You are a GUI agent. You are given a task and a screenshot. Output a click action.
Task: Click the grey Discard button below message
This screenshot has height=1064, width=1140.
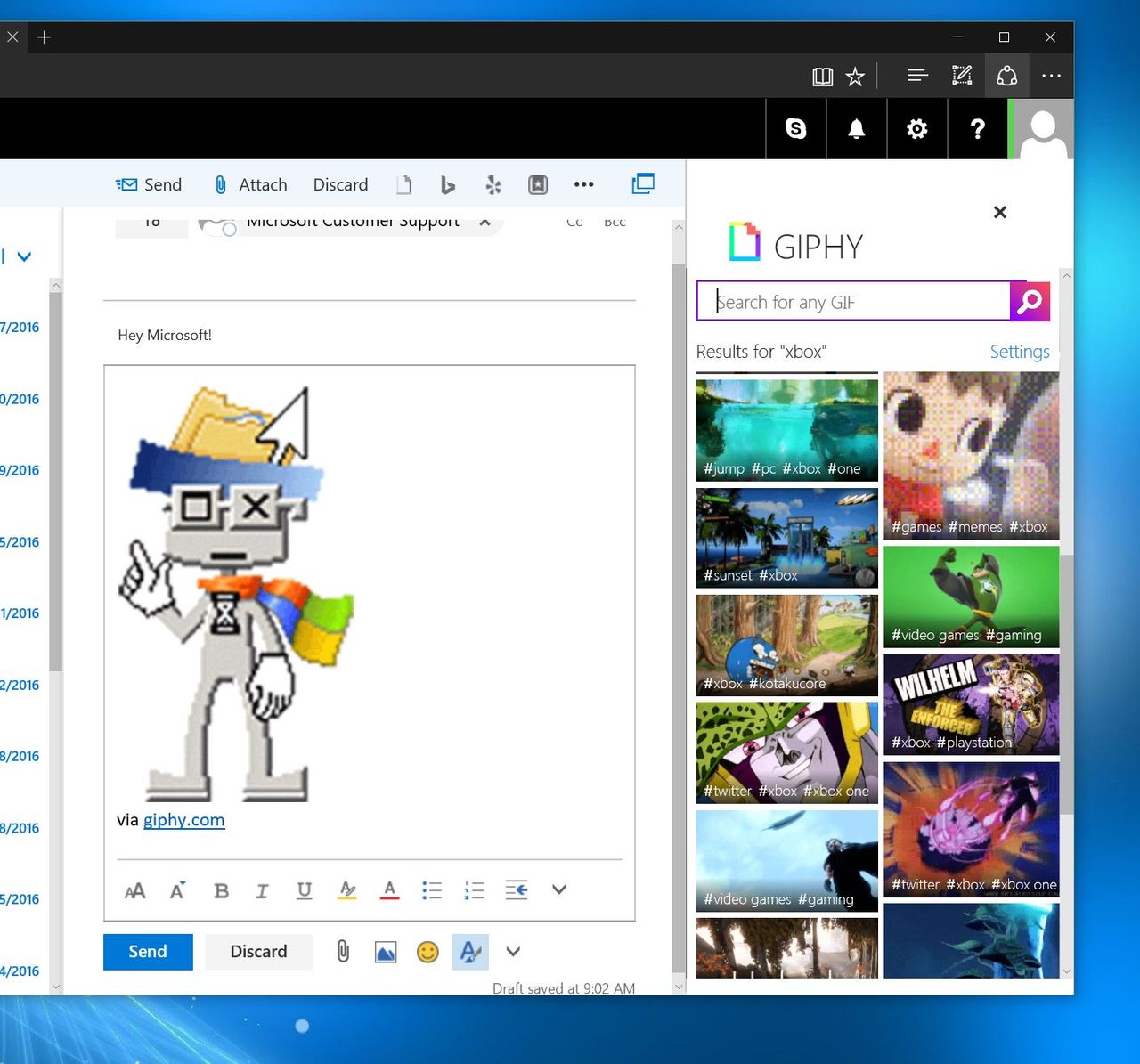point(258,952)
